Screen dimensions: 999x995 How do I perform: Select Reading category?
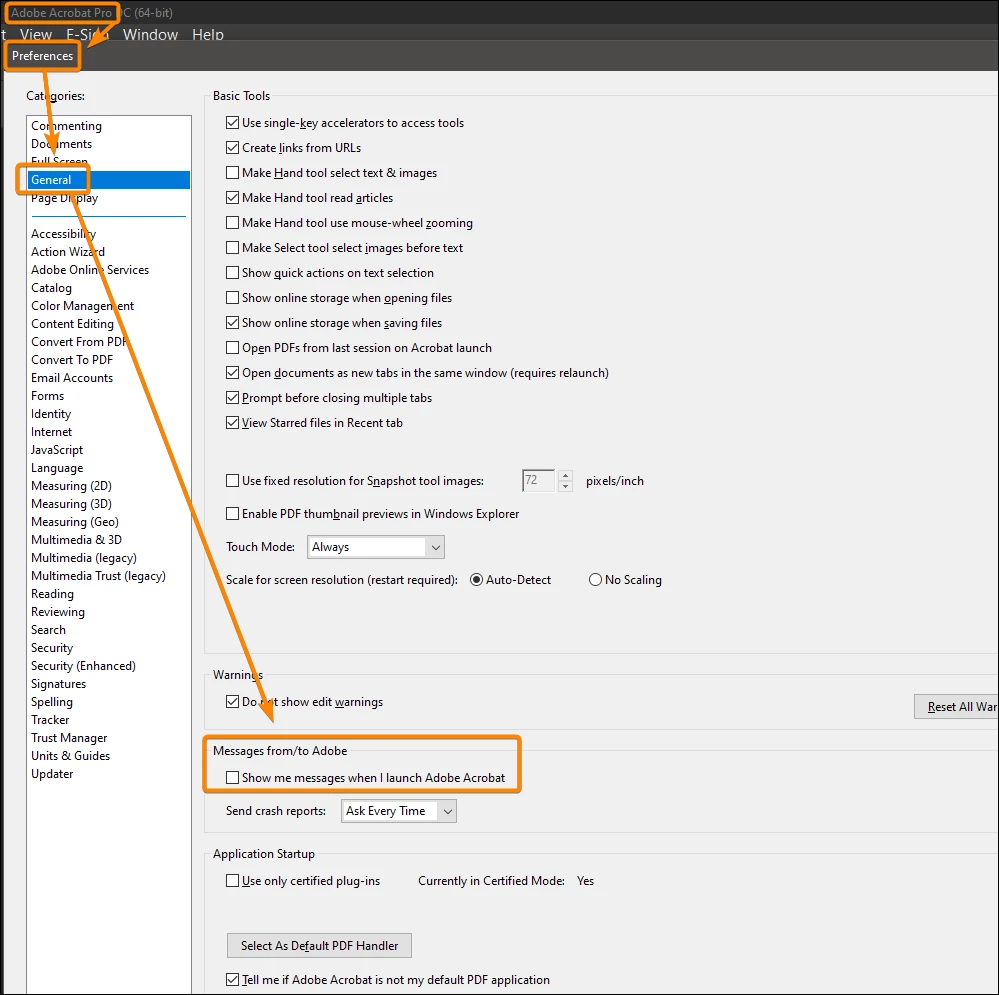pos(52,594)
